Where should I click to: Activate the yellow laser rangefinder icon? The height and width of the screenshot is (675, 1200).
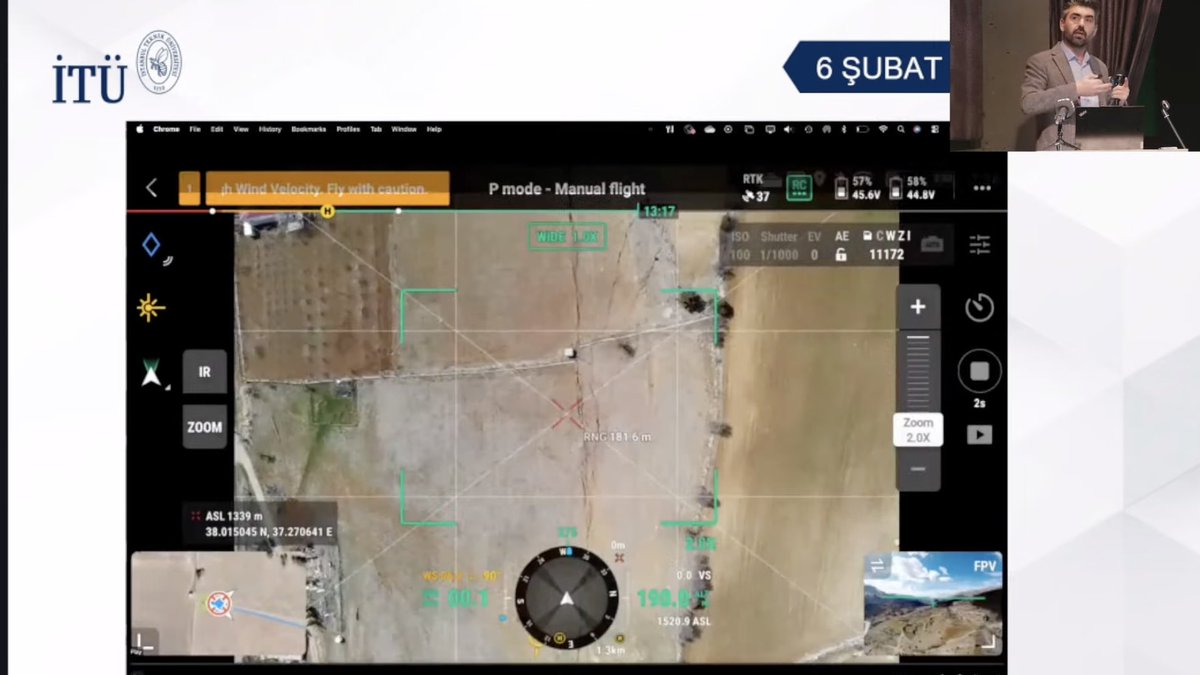click(150, 308)
